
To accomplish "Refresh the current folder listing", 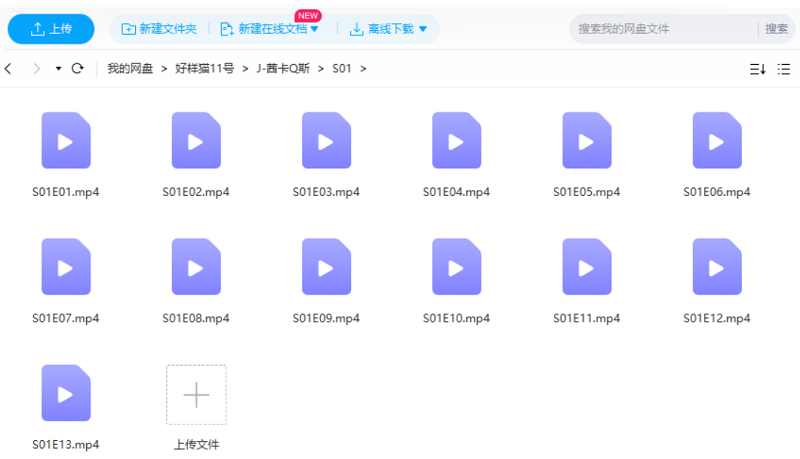I will (x=77, y=69).
